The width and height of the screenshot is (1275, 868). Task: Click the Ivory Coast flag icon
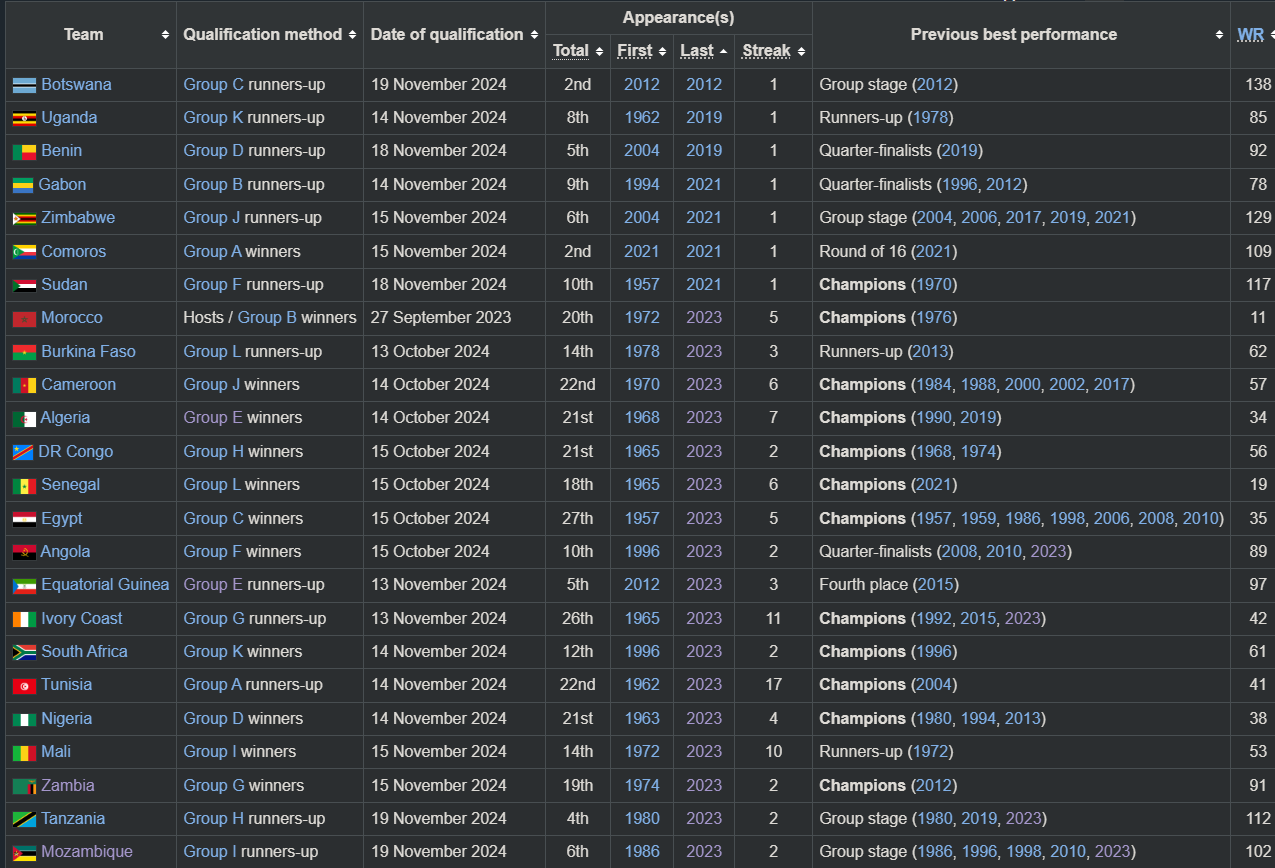coord(24,619)
